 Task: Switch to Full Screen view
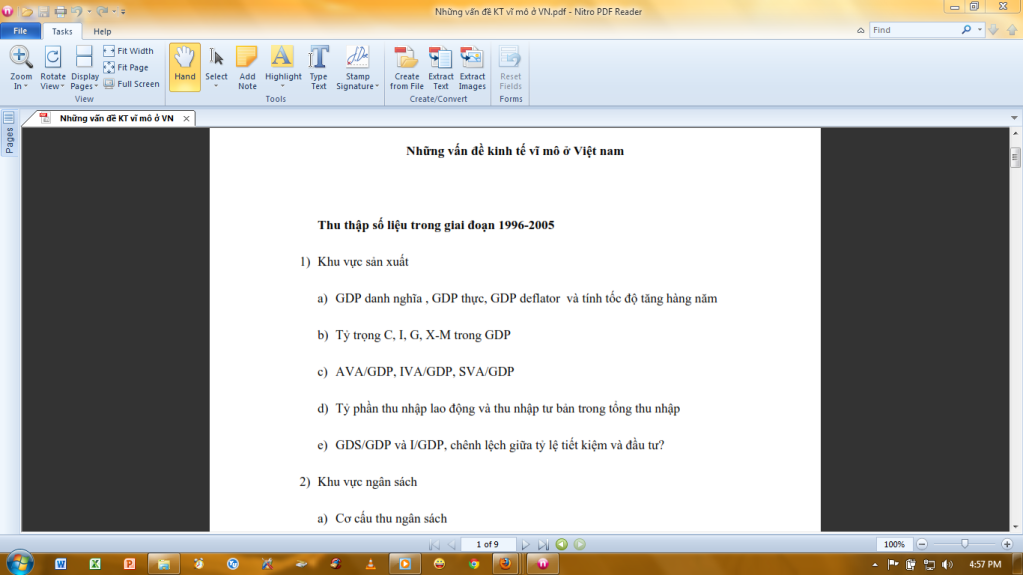[131, 84]
